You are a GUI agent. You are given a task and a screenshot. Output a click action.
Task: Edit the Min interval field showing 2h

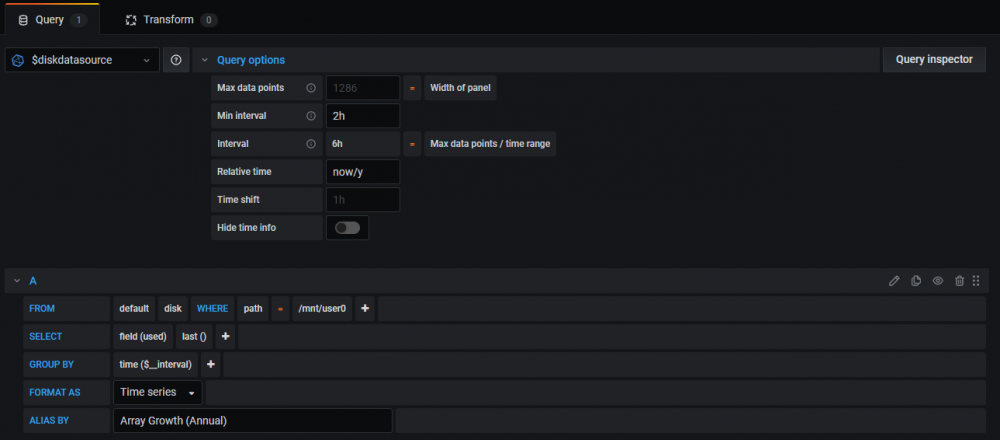click(363, 116)
